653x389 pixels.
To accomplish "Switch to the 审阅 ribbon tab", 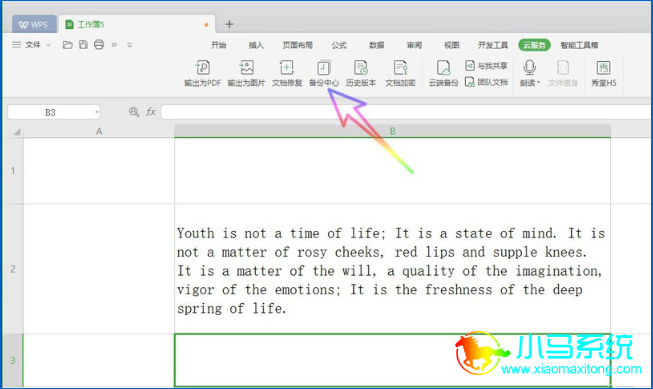I will coord(414,45).
